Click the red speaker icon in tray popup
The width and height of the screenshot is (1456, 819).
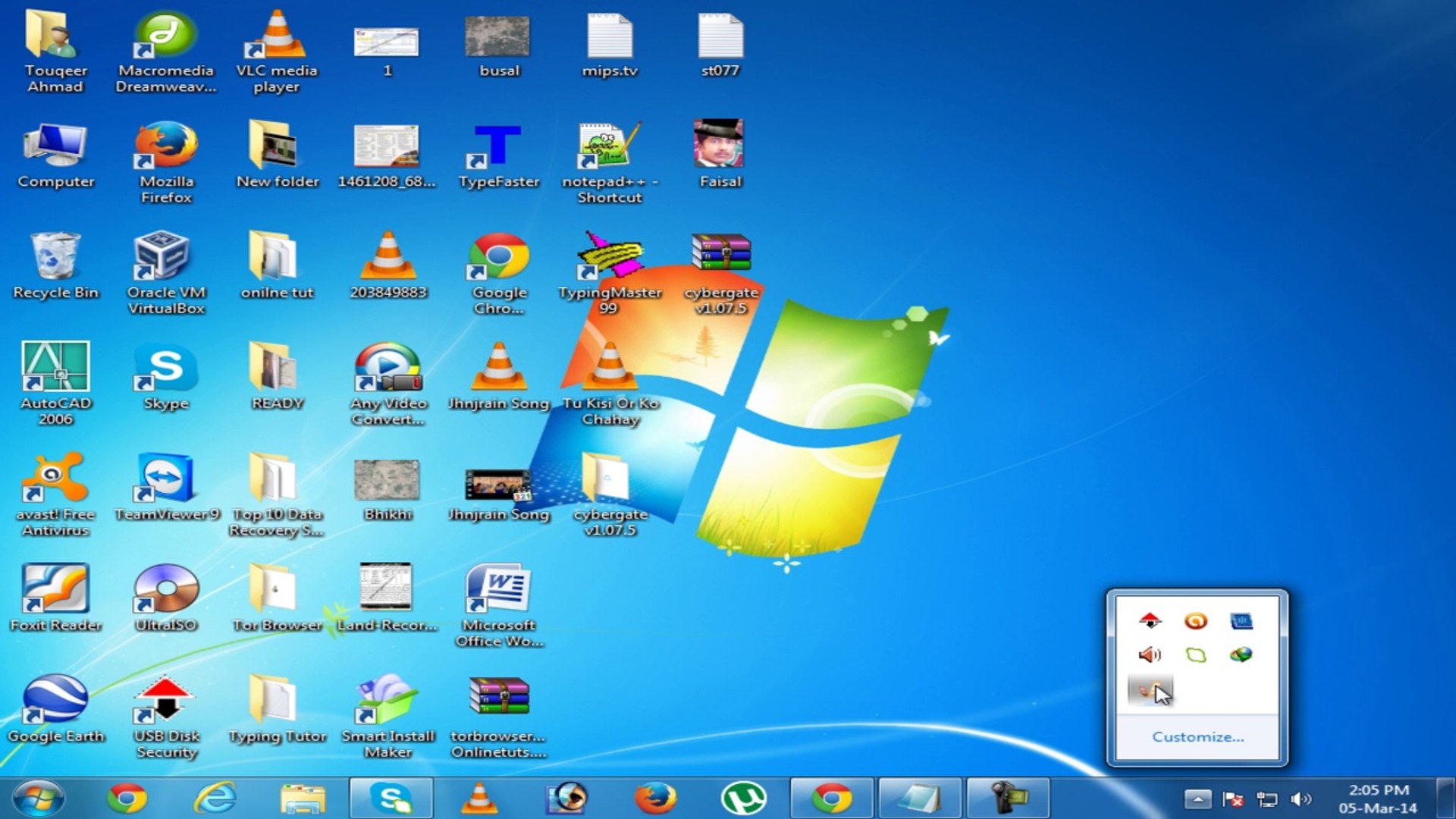click(1150, 654)
